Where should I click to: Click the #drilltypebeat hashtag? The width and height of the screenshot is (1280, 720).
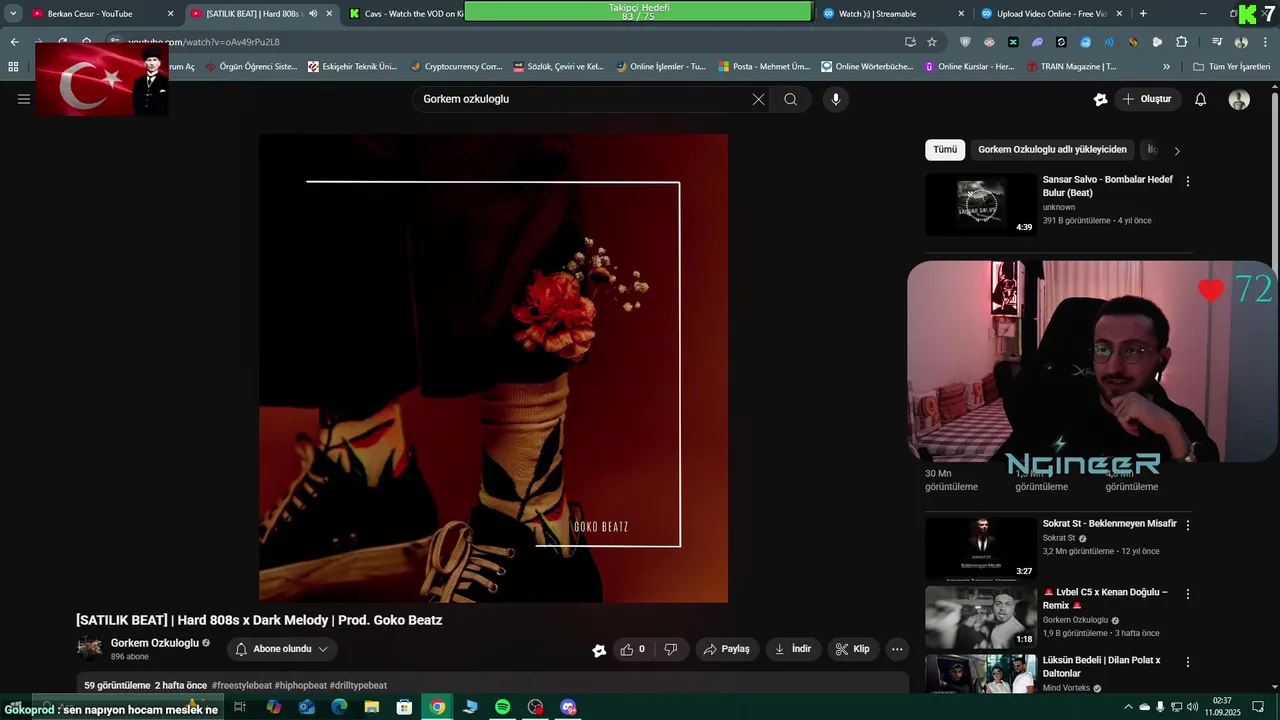click(x=358, y=686)
